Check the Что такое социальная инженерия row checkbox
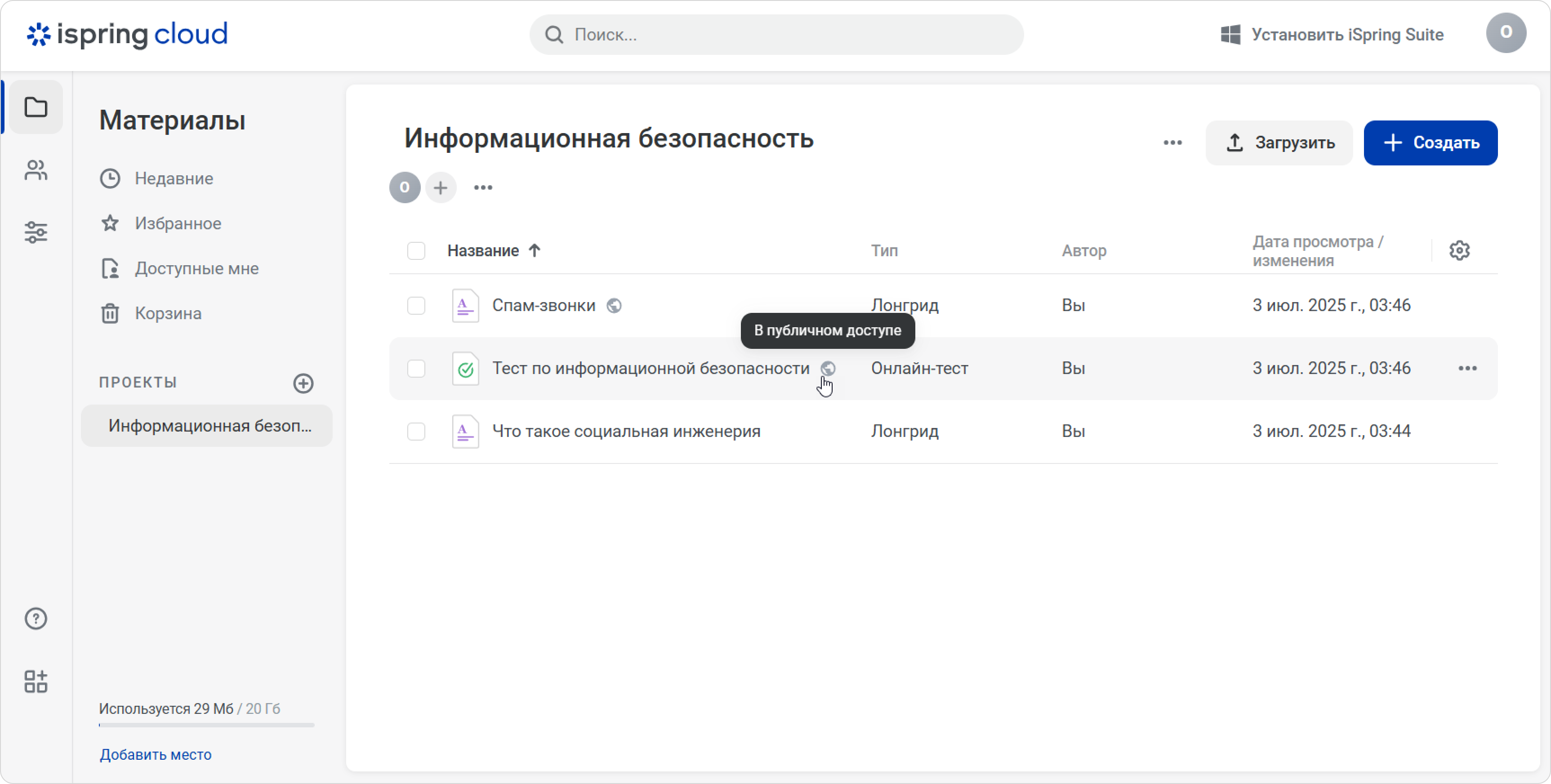This screenshot has height=784, width=1551. point(416,432)
